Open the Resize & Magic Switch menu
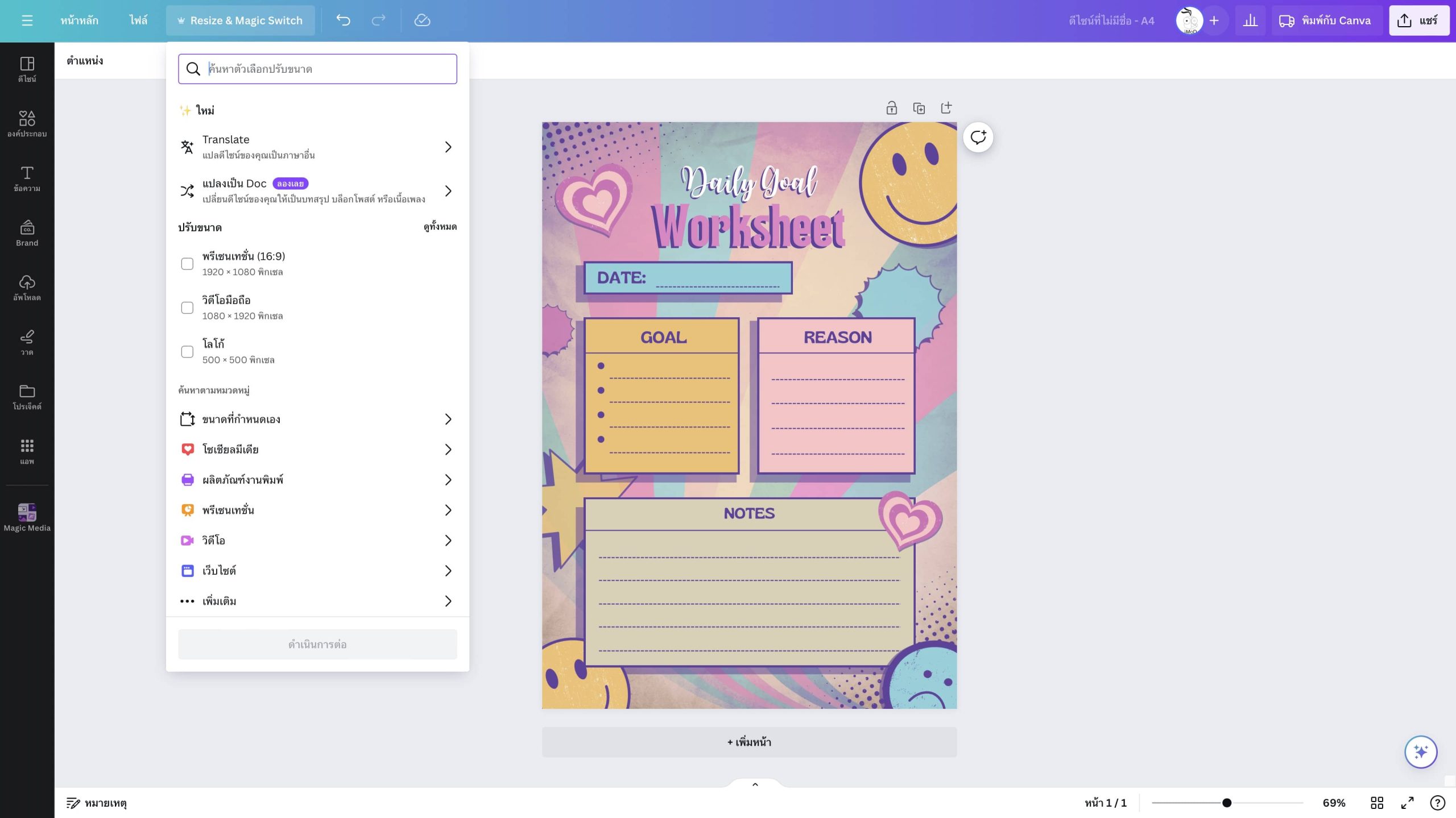 tap(240, 20)
